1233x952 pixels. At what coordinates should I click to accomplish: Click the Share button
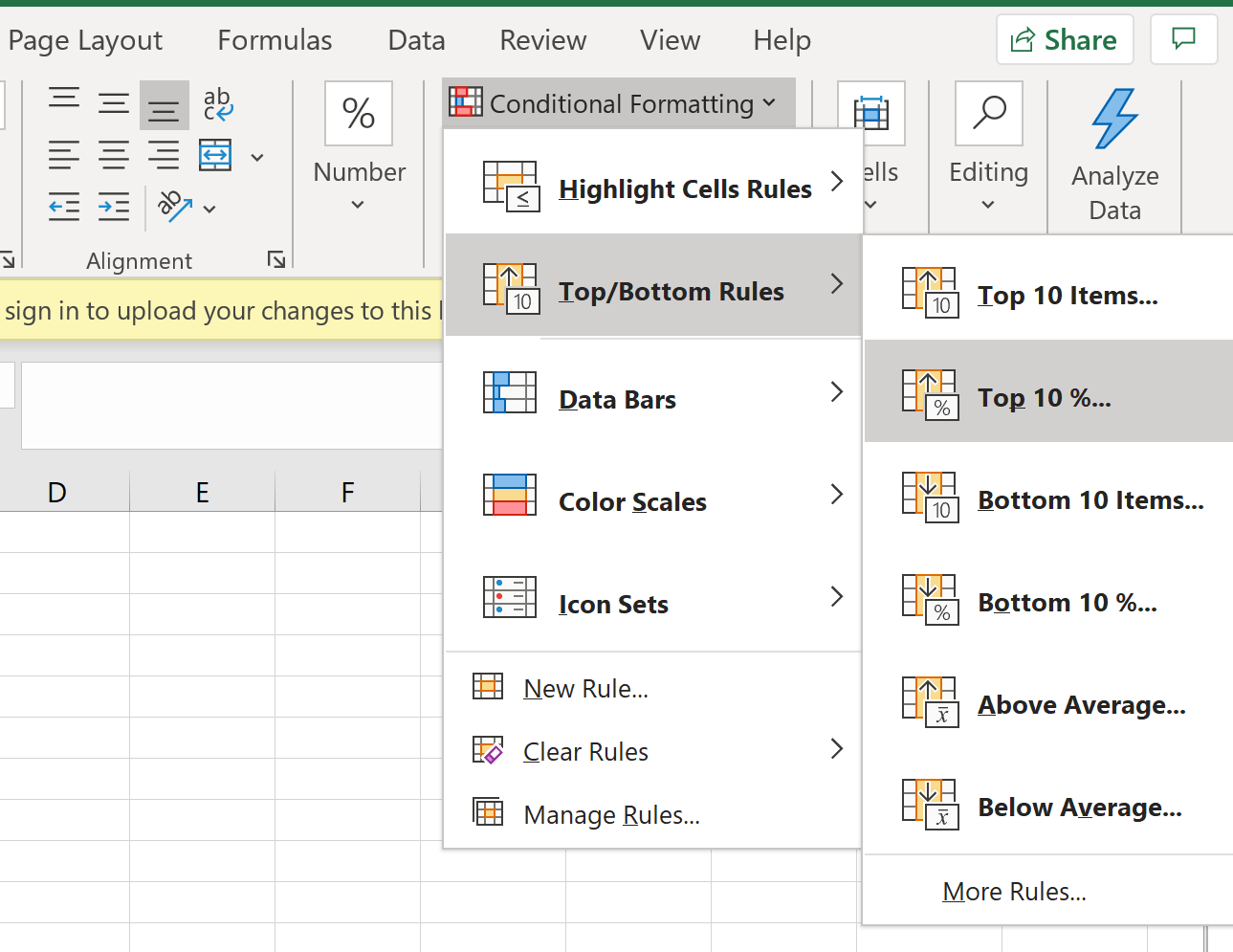pos(1064,39)
